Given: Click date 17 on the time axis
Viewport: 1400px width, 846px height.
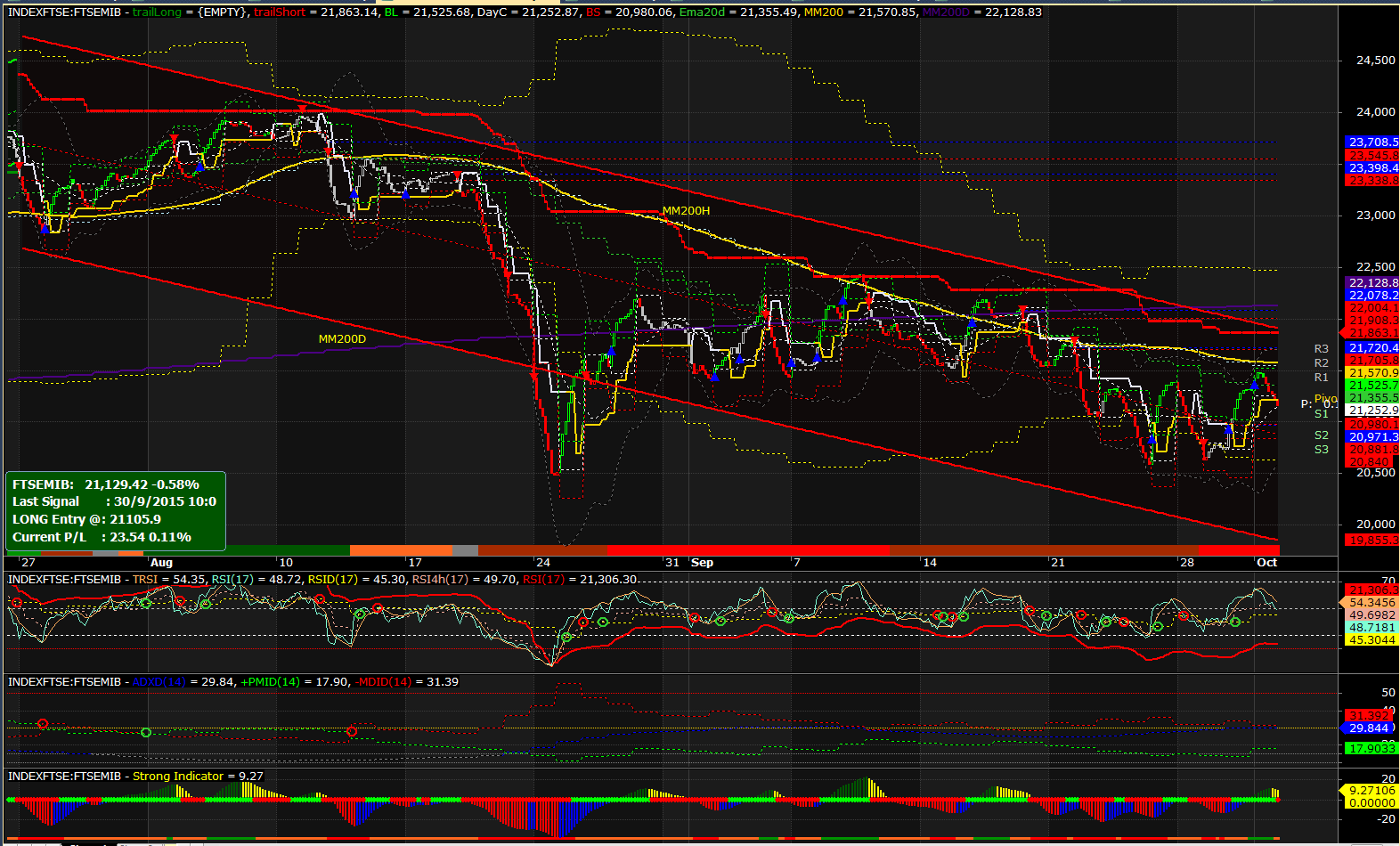Looking at the screenshot, I should [415, 563].
